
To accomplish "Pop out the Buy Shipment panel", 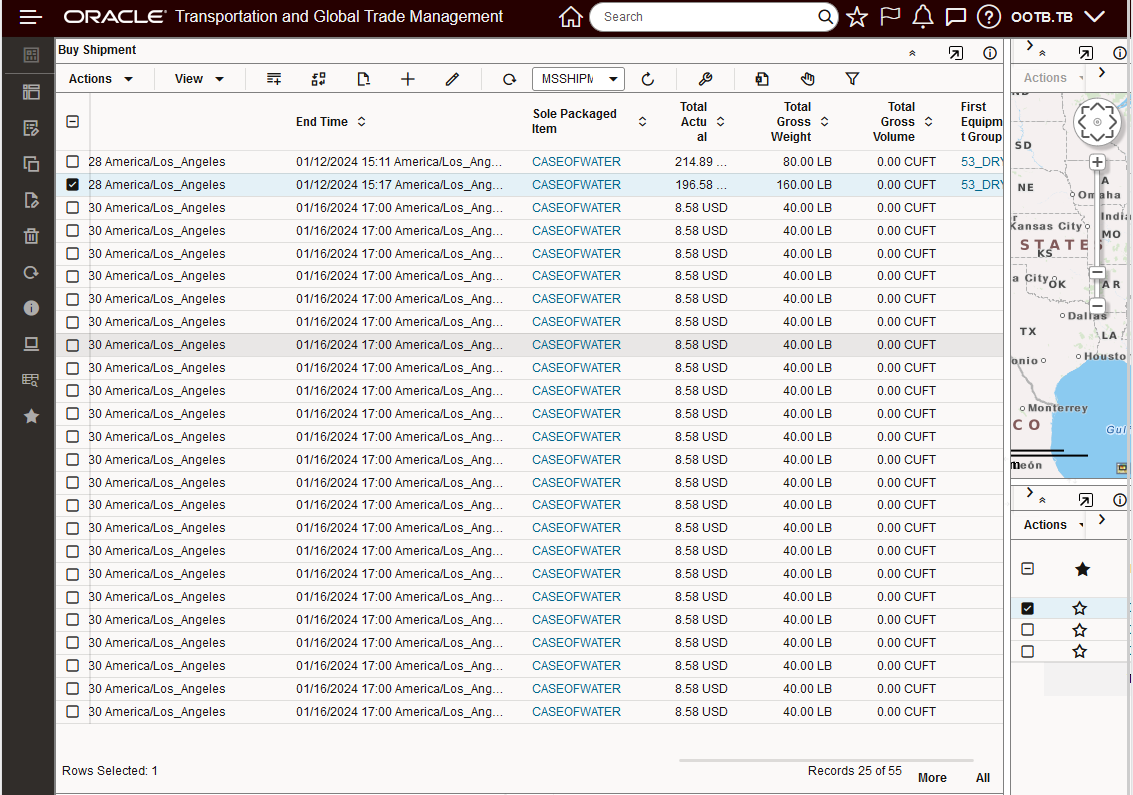I will (x=955, y=53).
